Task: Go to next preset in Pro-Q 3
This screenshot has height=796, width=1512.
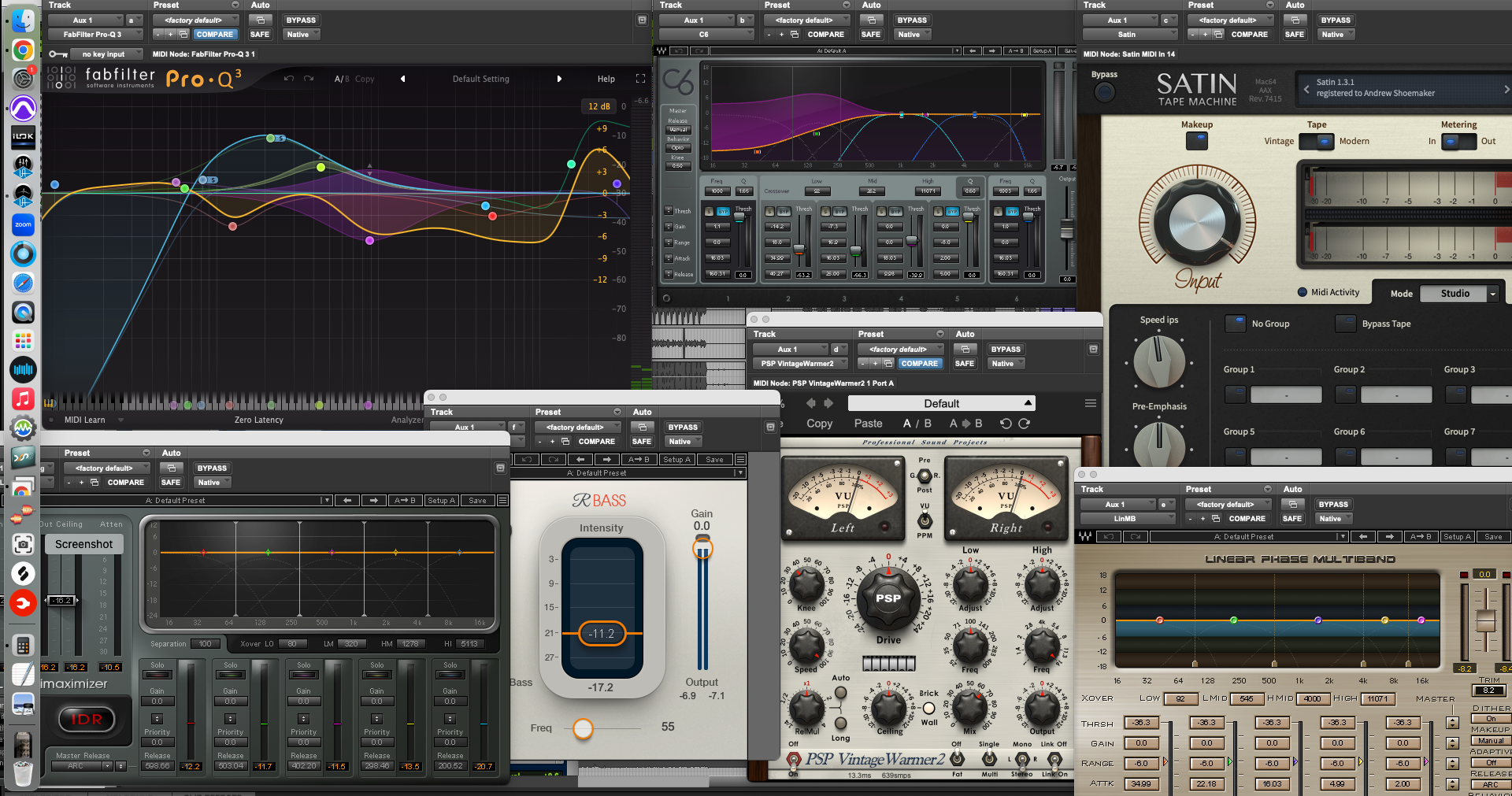Action: (559, 79)
